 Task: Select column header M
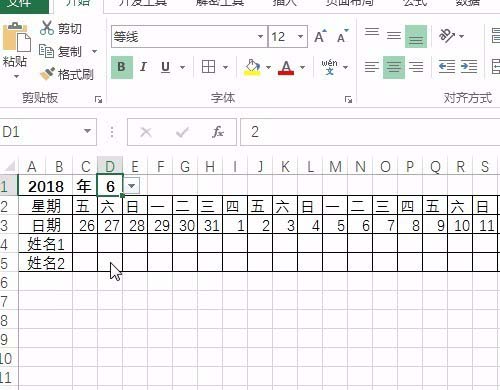(335, 166)
